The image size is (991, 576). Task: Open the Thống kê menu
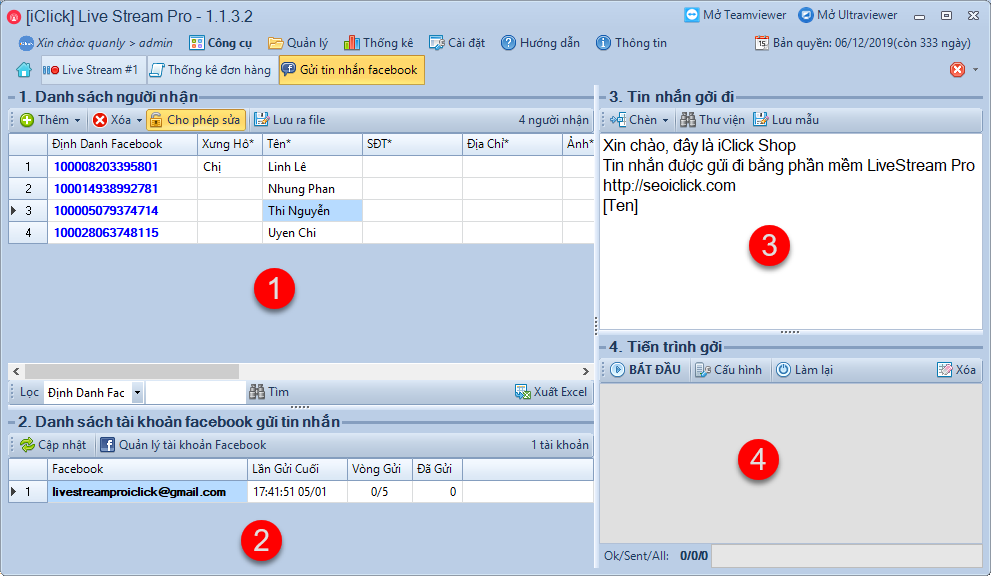pos(379,43)
